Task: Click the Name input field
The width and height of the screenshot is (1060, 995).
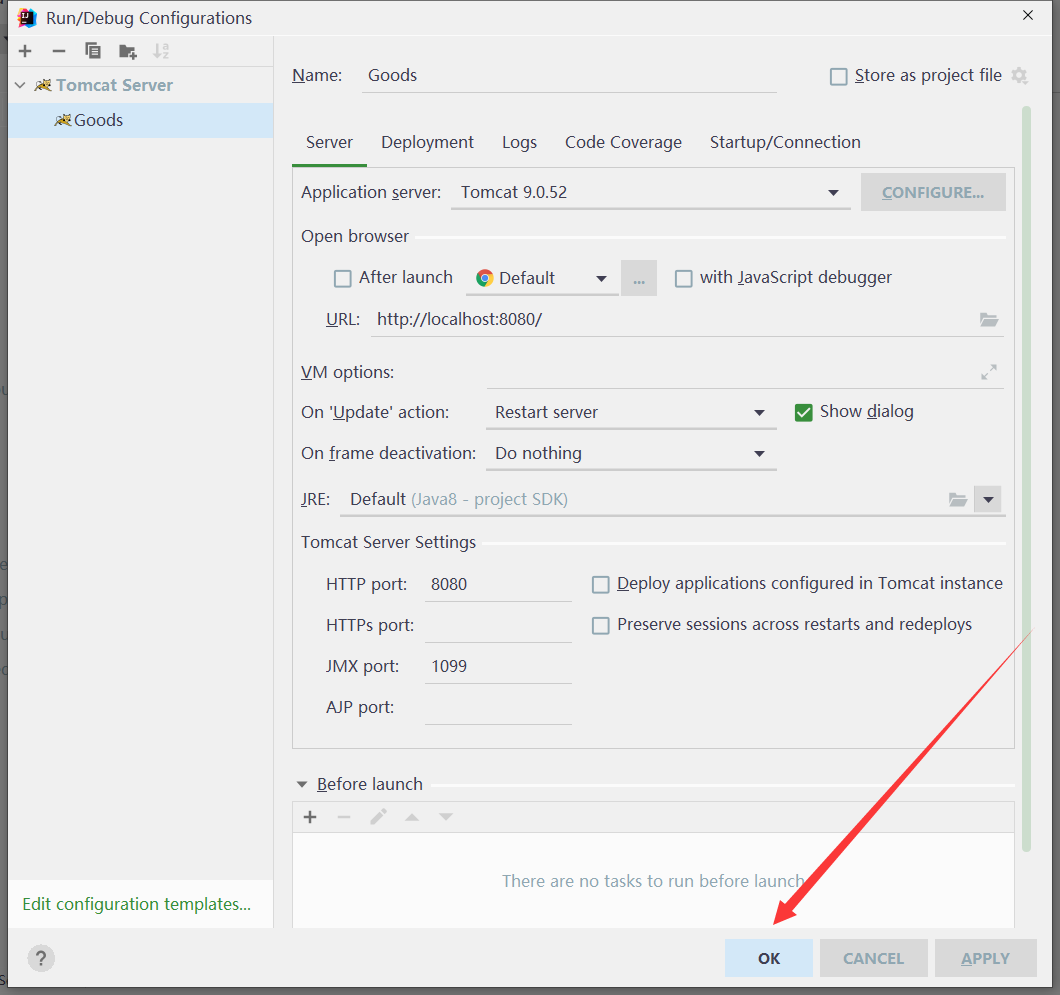Action: [x=569, y=76]
